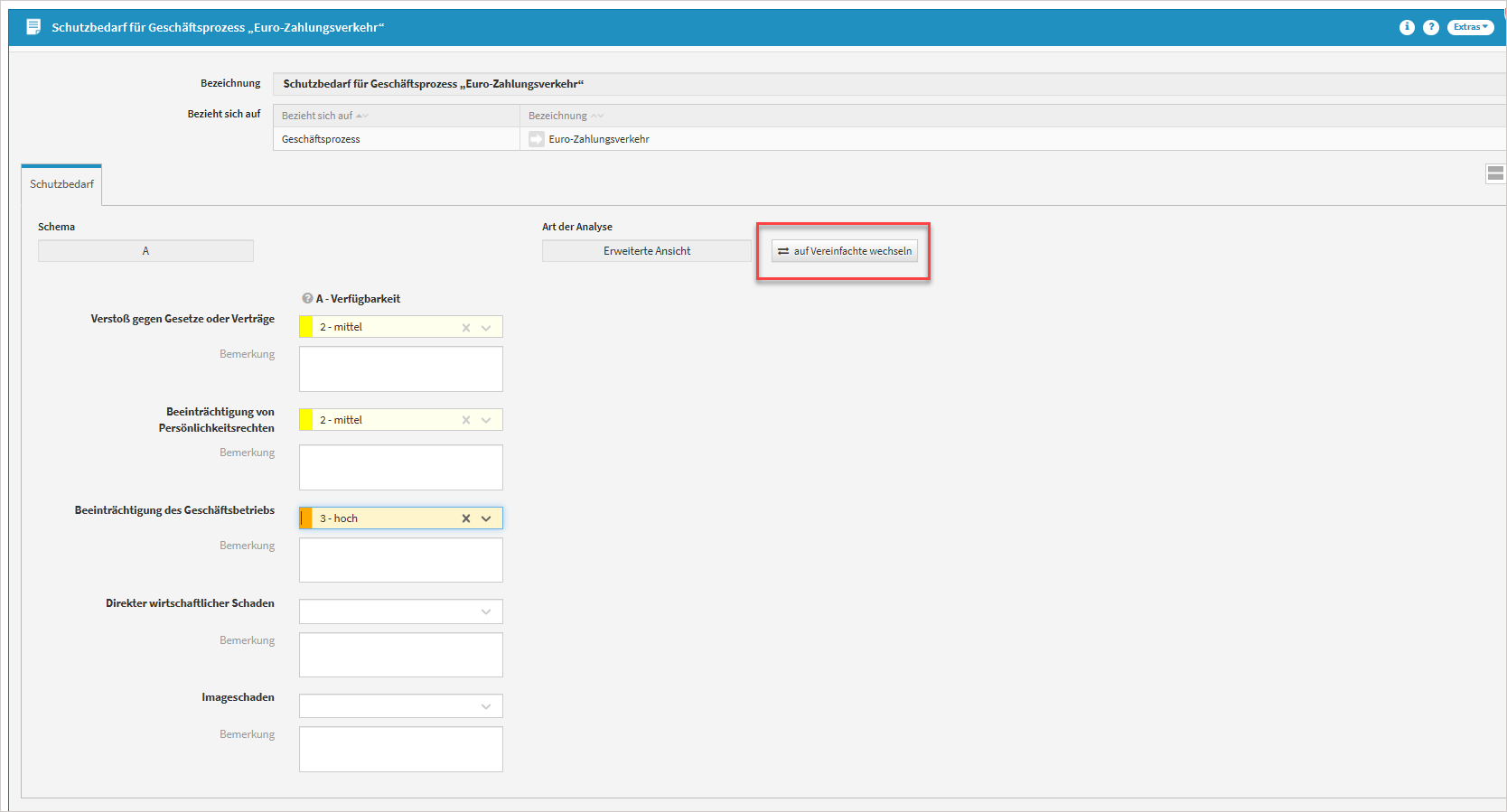Viewport: 1507px width, 812px height.
Task: Open the Direkter wirtschaftlicher Schaden dropdown
Action: [x=486, y=611]
